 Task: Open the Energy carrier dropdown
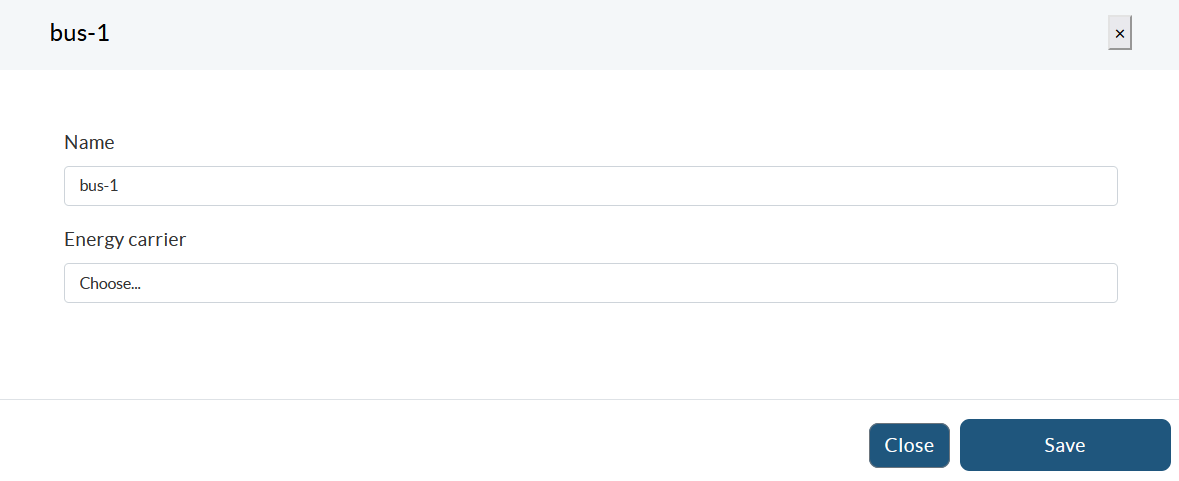click(x=590, y=283)
